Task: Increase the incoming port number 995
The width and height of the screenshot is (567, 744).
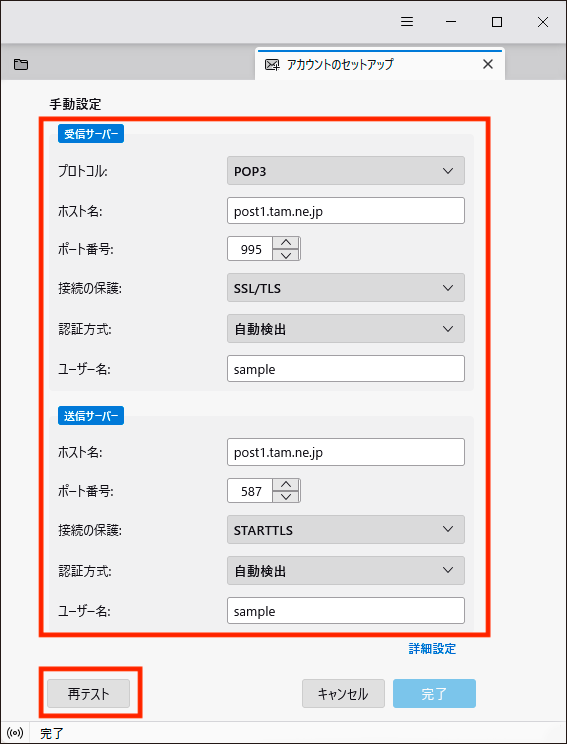Action: pos(286,242)
